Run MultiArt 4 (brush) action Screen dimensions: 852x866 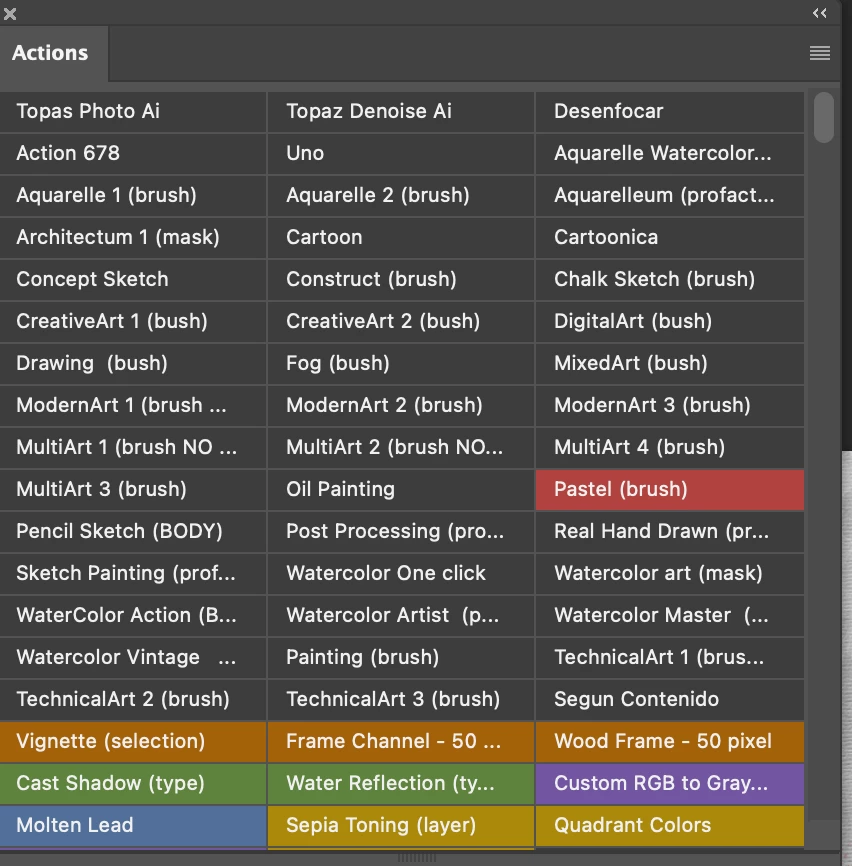pyautogui.click(x=670, y=447)
